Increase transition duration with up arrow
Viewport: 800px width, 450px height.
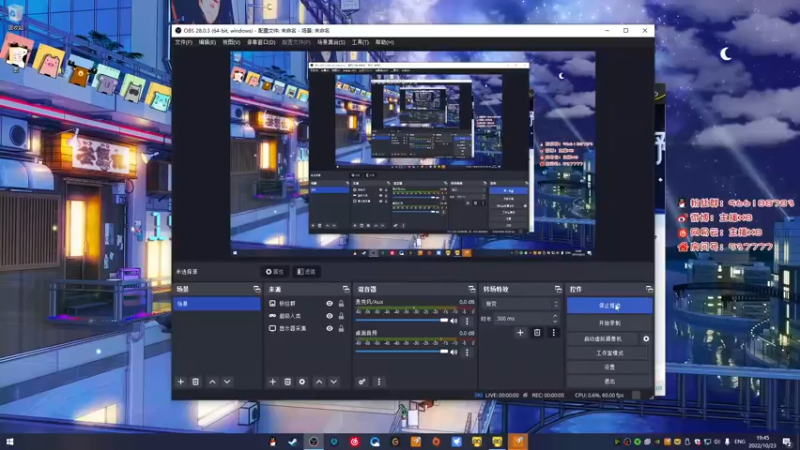(555, 316)
